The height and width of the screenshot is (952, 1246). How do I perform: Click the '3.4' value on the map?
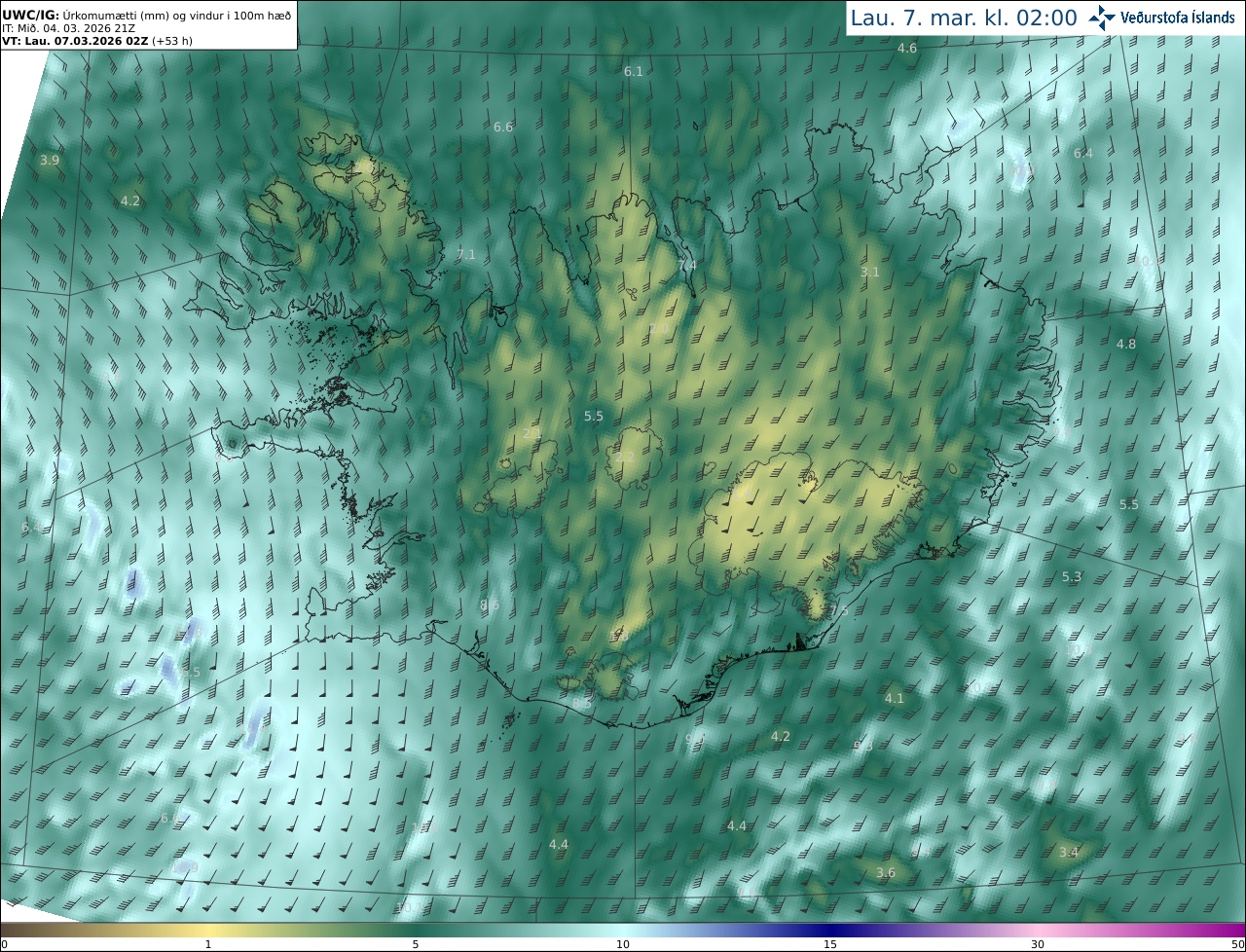tap(1069, 853)
